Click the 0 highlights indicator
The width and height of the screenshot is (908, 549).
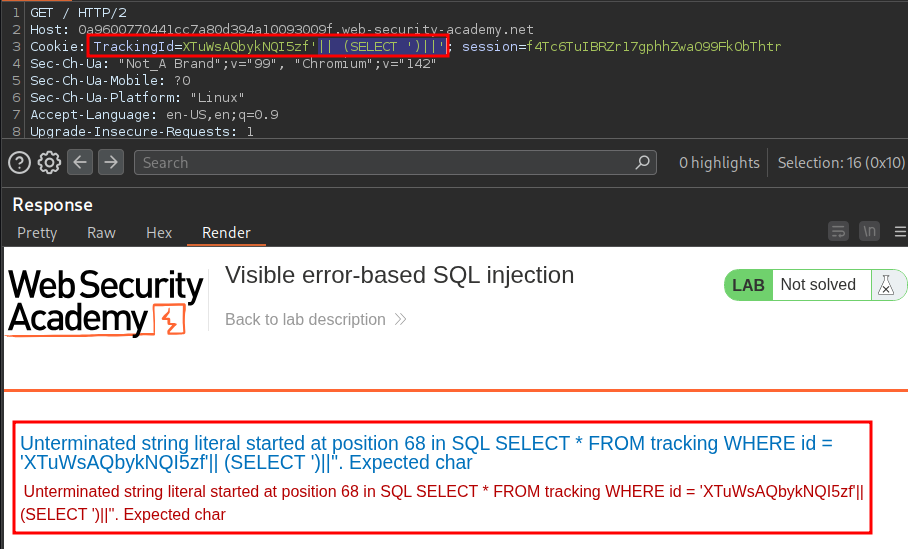click(719, 162)
